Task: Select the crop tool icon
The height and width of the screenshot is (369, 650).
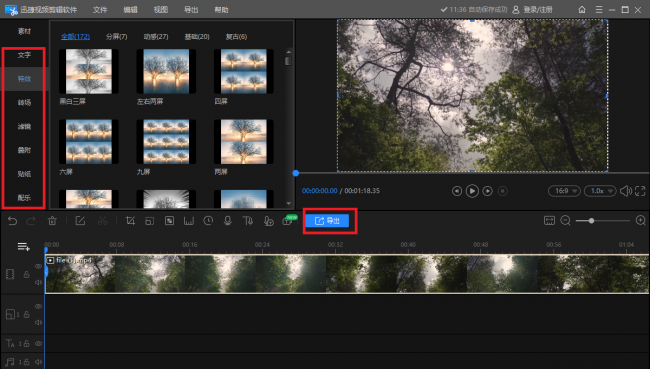Action: click(130, 221)
